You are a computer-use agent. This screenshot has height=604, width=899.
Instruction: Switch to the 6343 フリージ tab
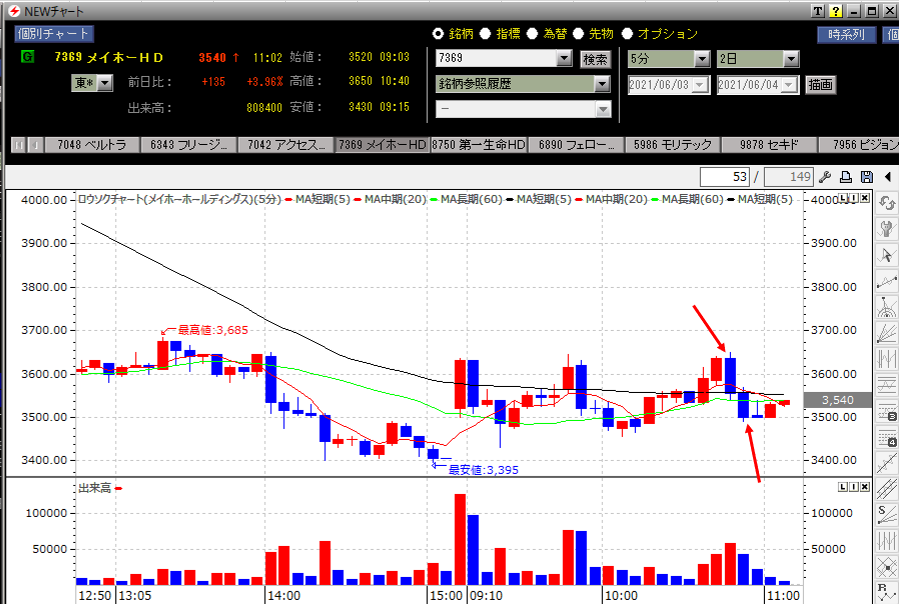coord(189,145)
